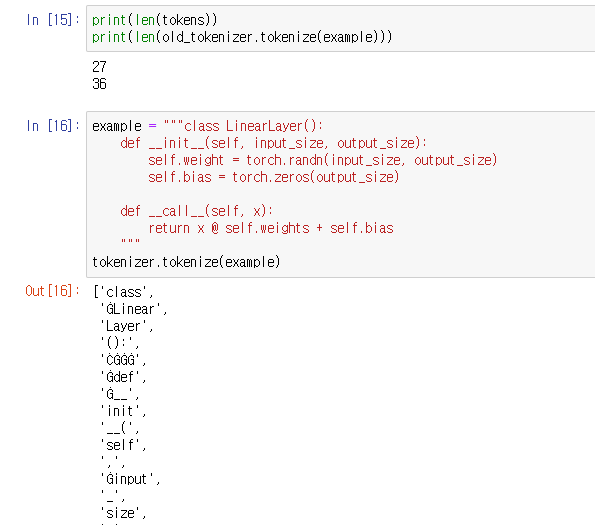This screenshot has width=595, height=525.
Task: Click the self.weight = torch.randn line
Action: coord(323,160)
